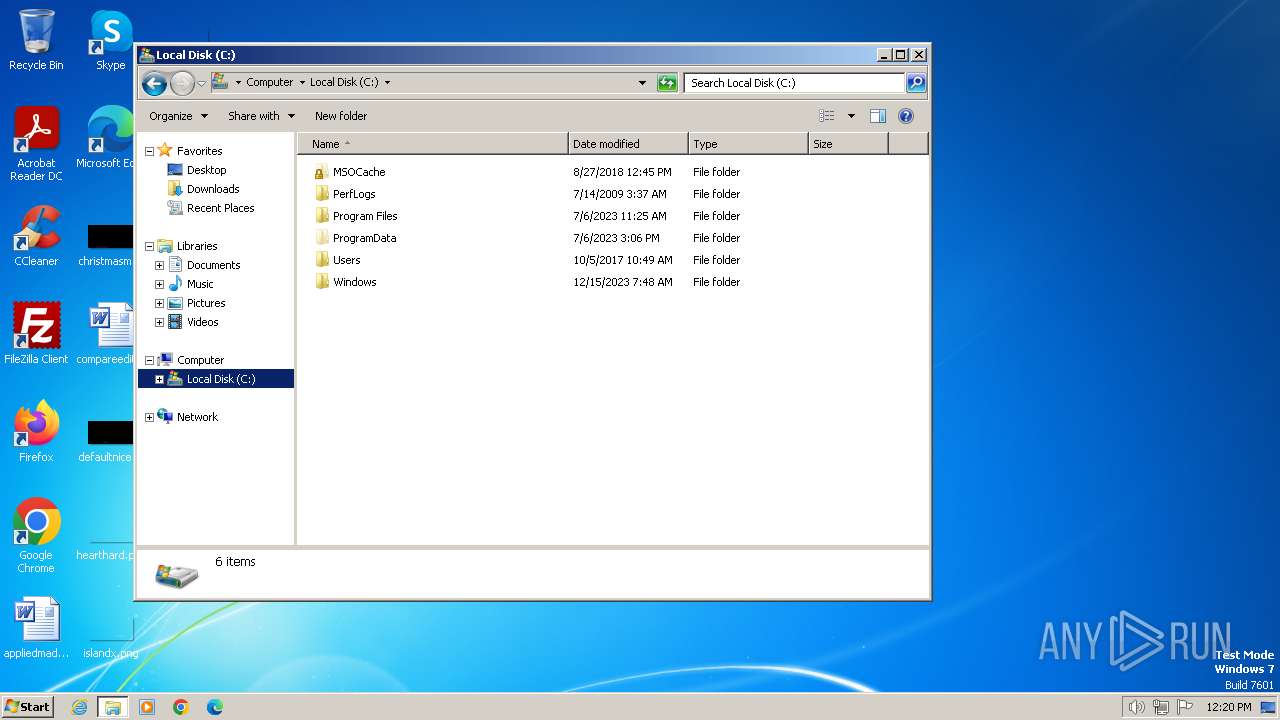The image size is (1280, 720).
Task: Open the Help question mark icon
Action: pyautogui.click(x=906, y=116)
